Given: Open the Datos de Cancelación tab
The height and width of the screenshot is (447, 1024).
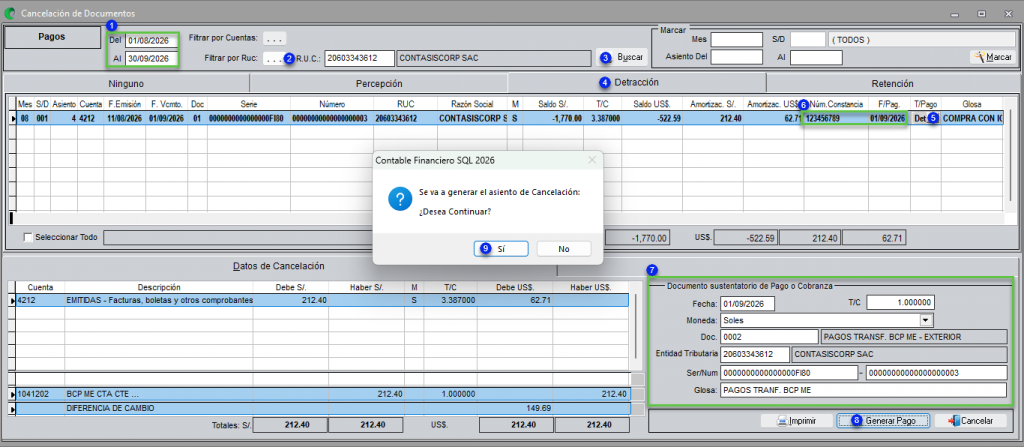Looking at the screenshot, I should (x=279, y=266).
